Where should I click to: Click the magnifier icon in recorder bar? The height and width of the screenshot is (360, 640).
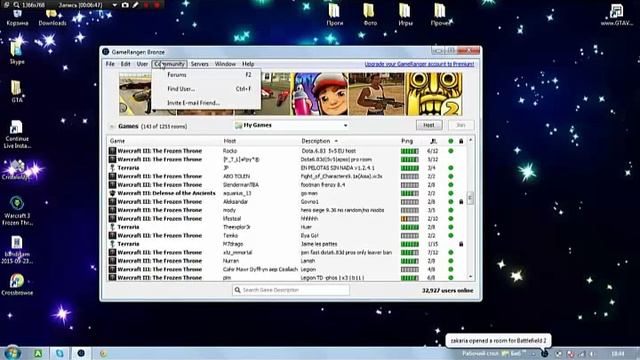(x=16, y=5)
